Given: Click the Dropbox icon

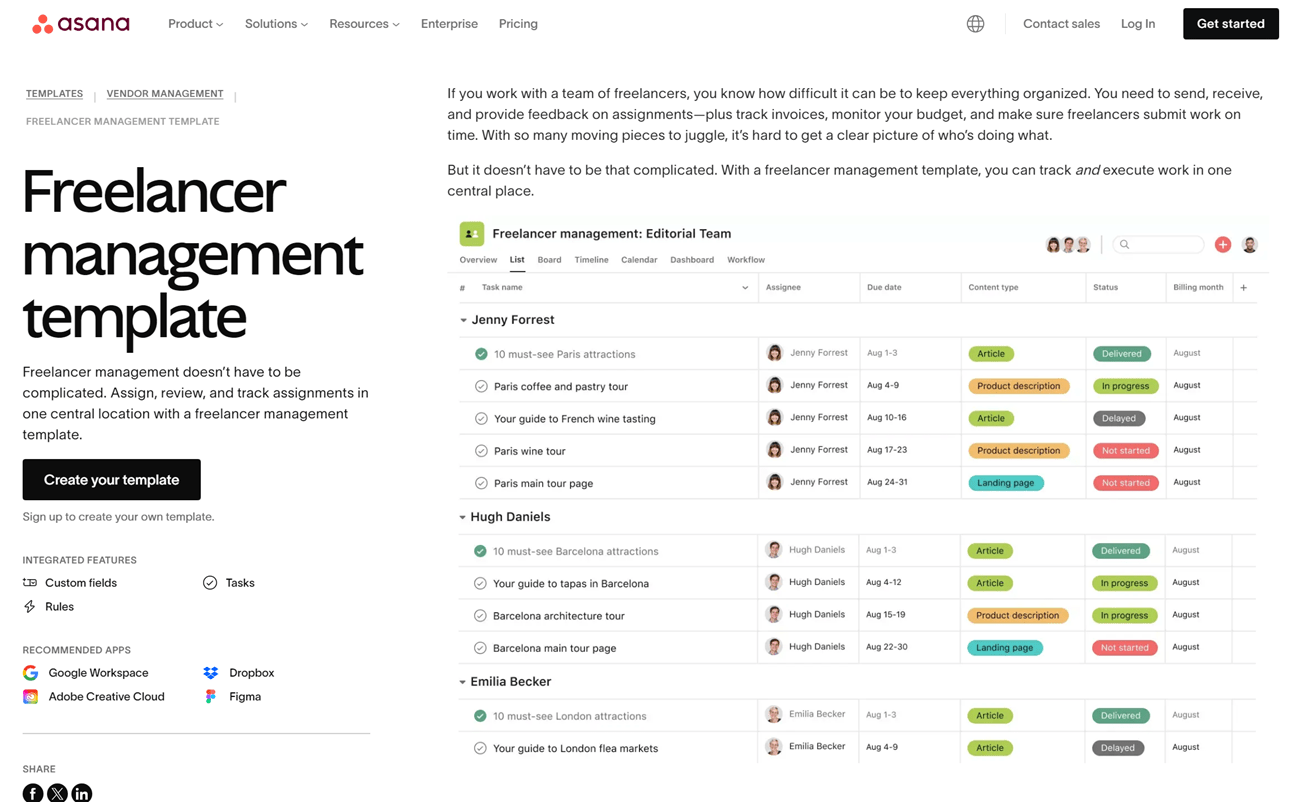Looking at the screenshot, I should [x=210, y=673].
